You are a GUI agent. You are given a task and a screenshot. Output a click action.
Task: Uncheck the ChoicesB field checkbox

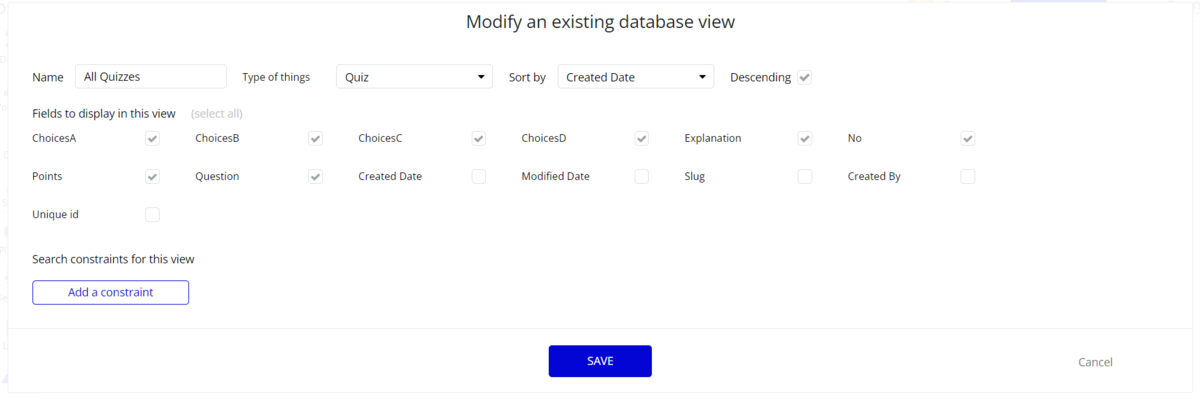click(x=315, y=139)
